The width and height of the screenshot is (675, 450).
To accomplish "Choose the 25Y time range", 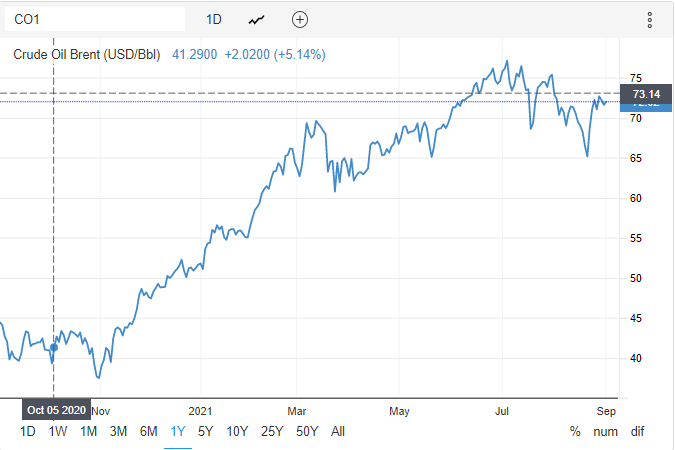I will click(x=271, y=431).
